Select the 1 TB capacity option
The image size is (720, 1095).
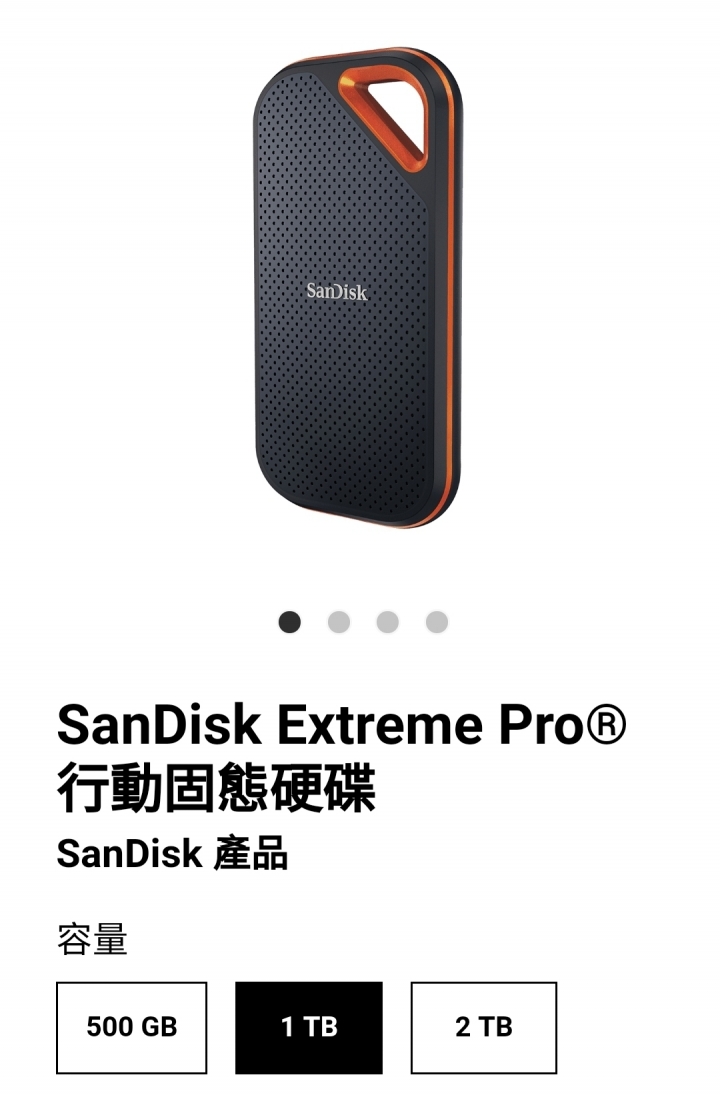(x=309, y=1027)
